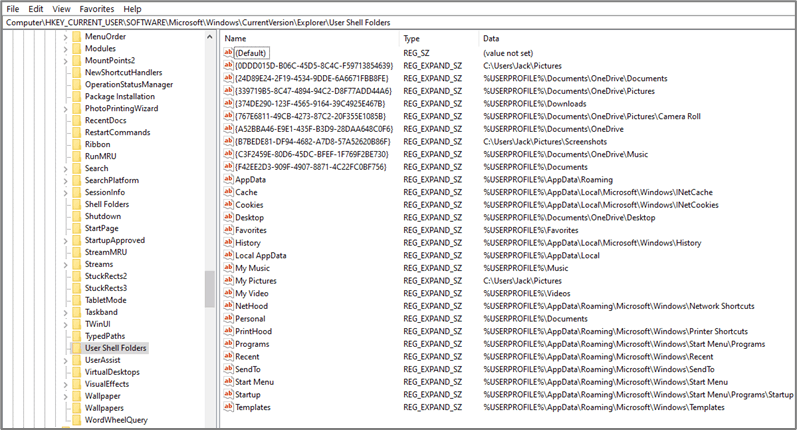Expand the Modules key
Viewport: 797px width, 430px height.
(x=65, y=49)
